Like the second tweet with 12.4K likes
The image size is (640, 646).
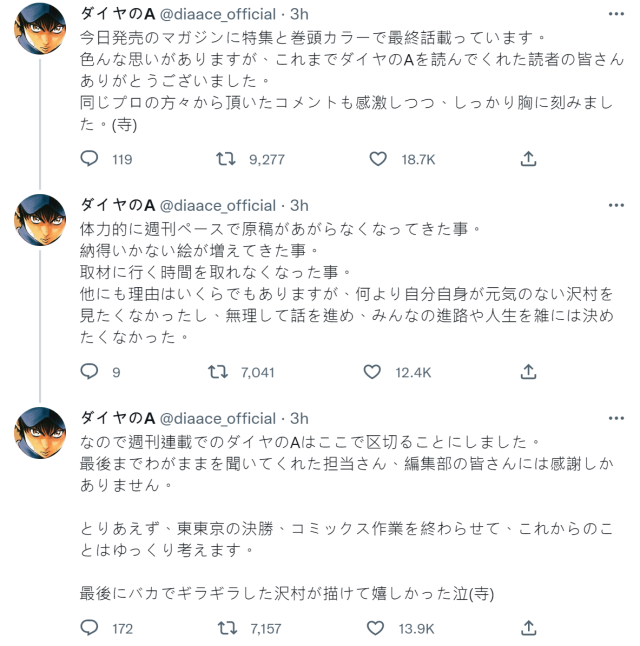[378, 372]
